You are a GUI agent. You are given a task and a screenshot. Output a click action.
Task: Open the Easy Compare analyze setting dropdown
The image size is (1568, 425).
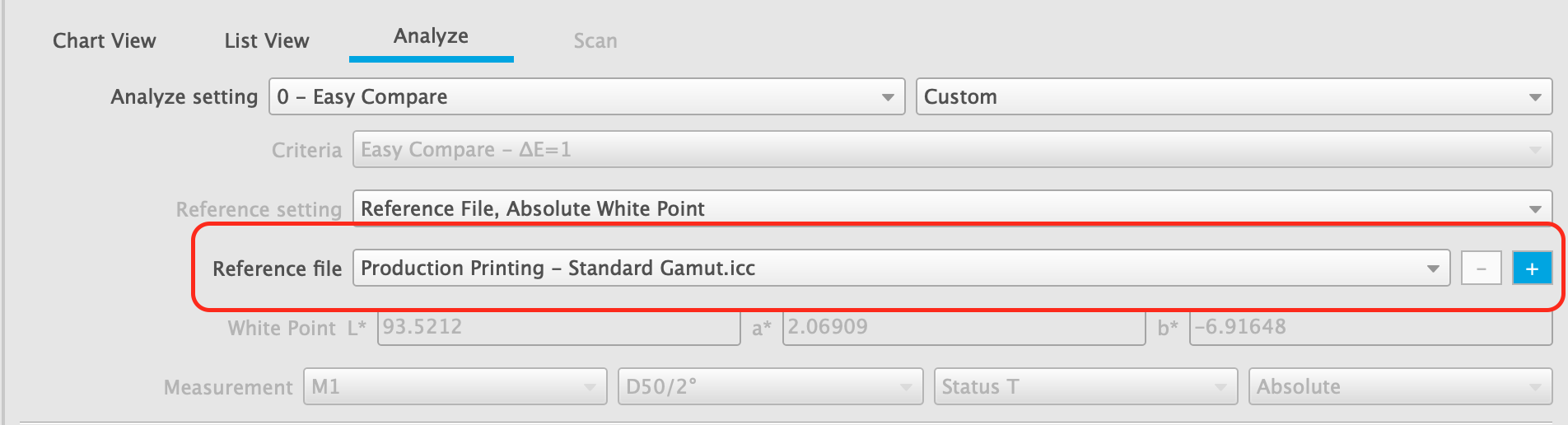click(587, 96)
